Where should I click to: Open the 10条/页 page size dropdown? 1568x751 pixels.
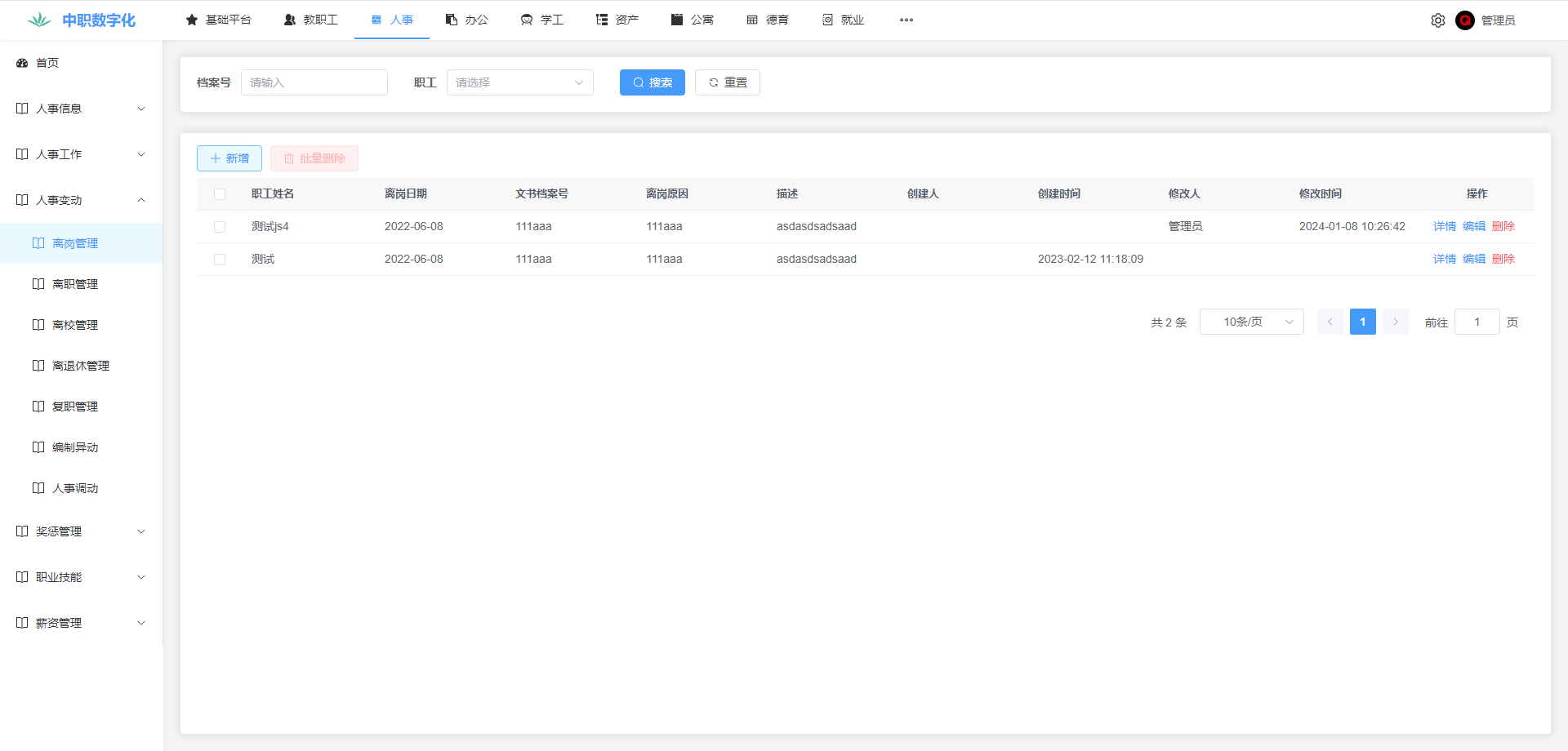coord(1251,322)
